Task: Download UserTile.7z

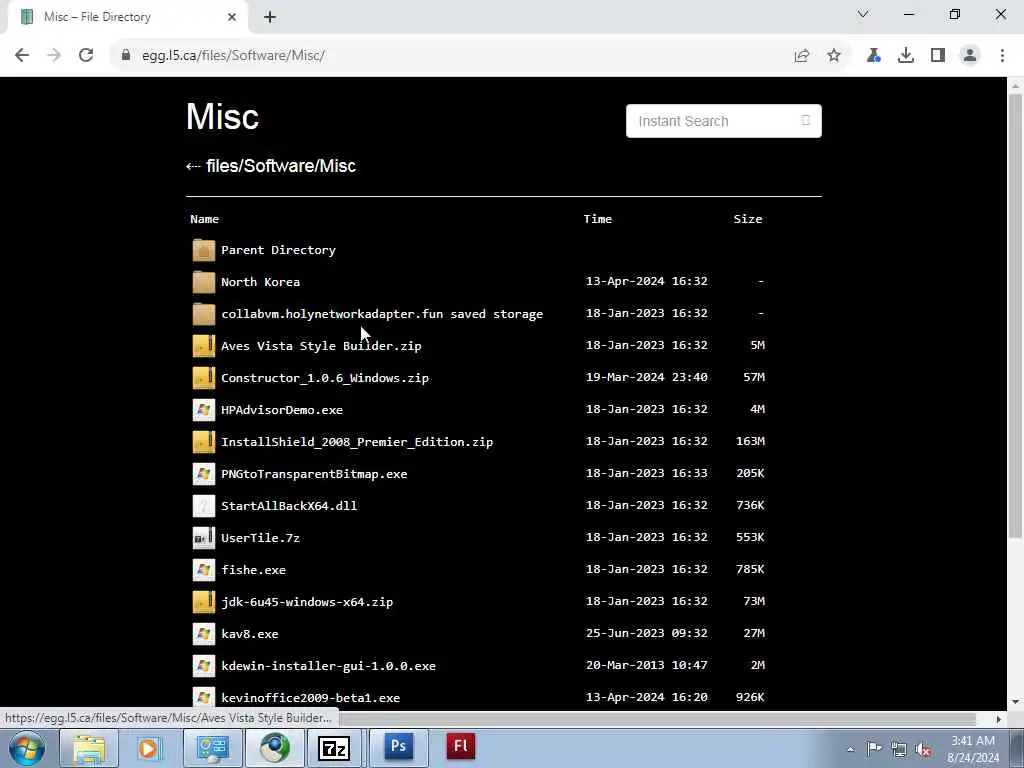Action: pos(260,538)
